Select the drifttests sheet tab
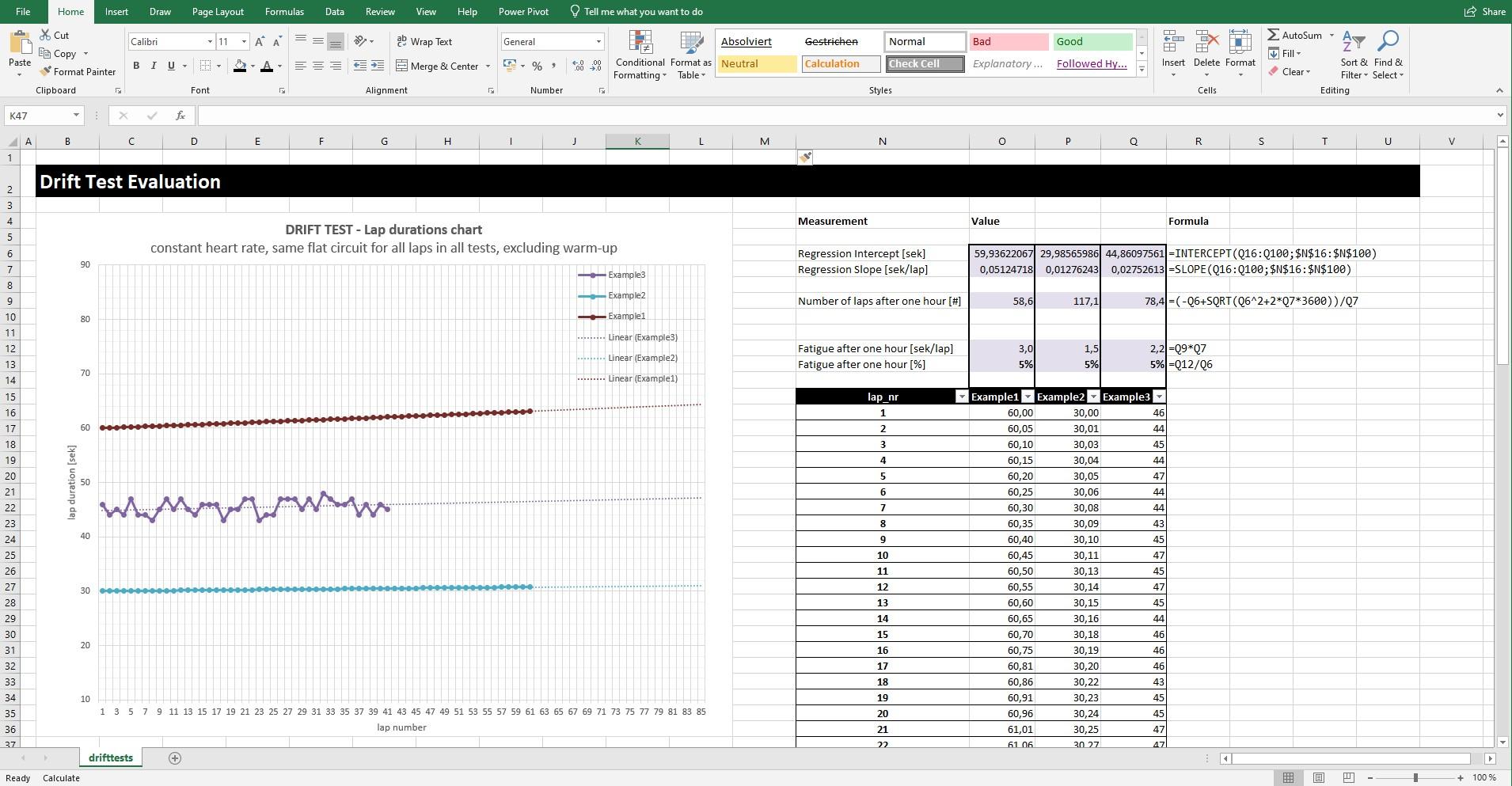This screenshot has height=786, width=1512. tap(111, 758)
